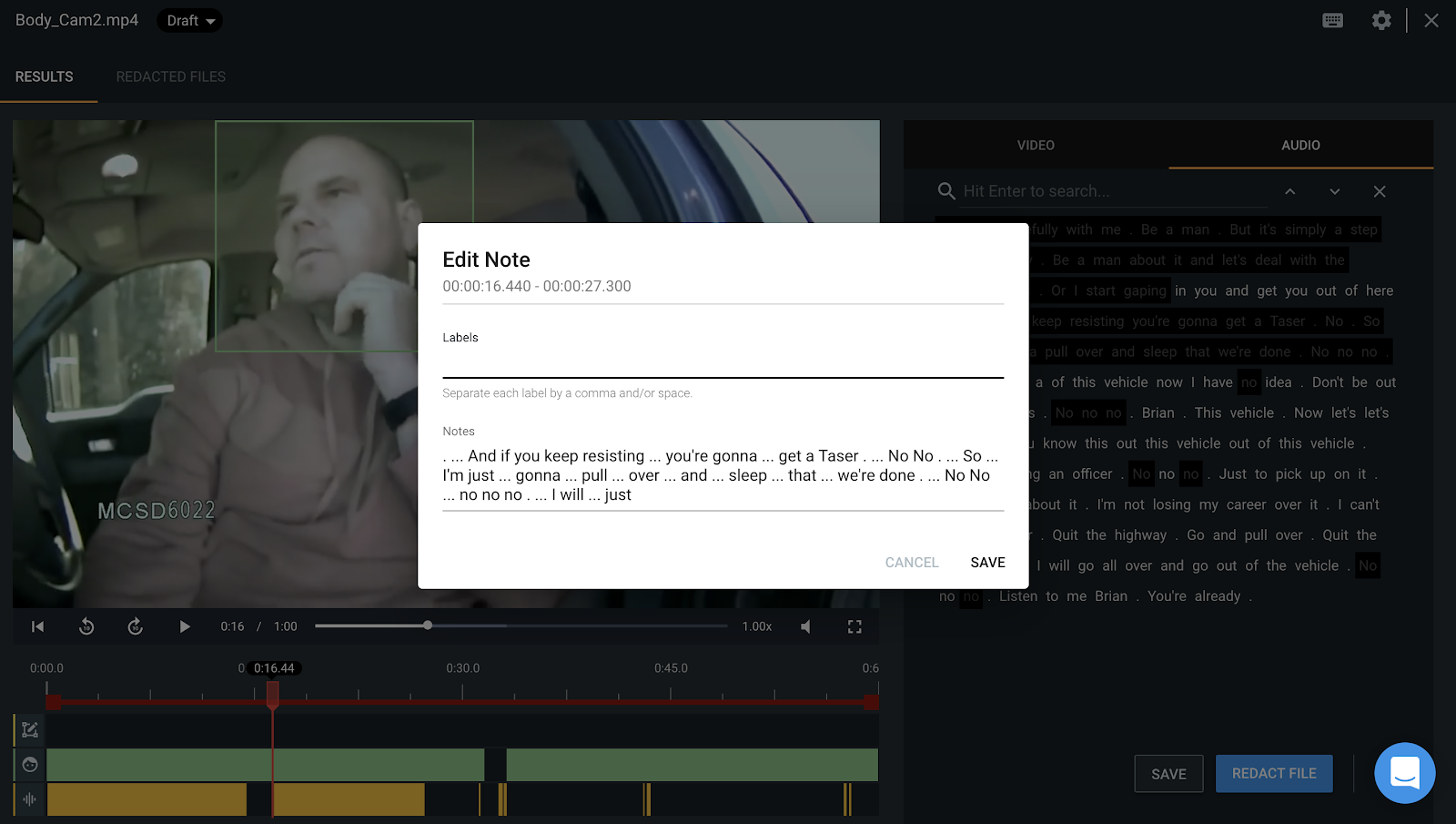The width and height of the screenshot is (1456, 824).
Task: Go to previous search result arrow
Action: (x=1290, y=191)
